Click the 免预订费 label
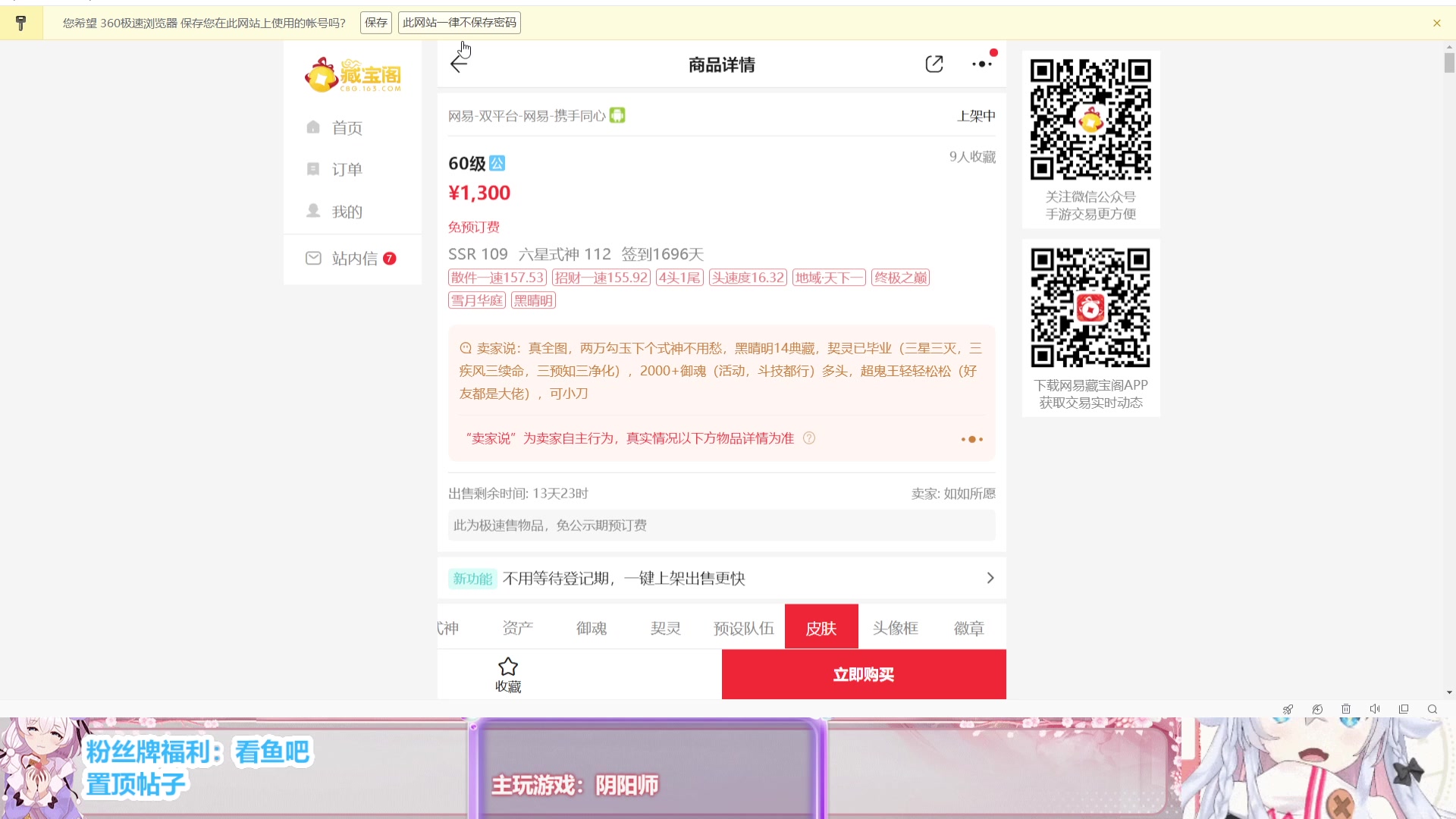The width and height of the screenshot is (1456, 819). (x=474, y=227)
